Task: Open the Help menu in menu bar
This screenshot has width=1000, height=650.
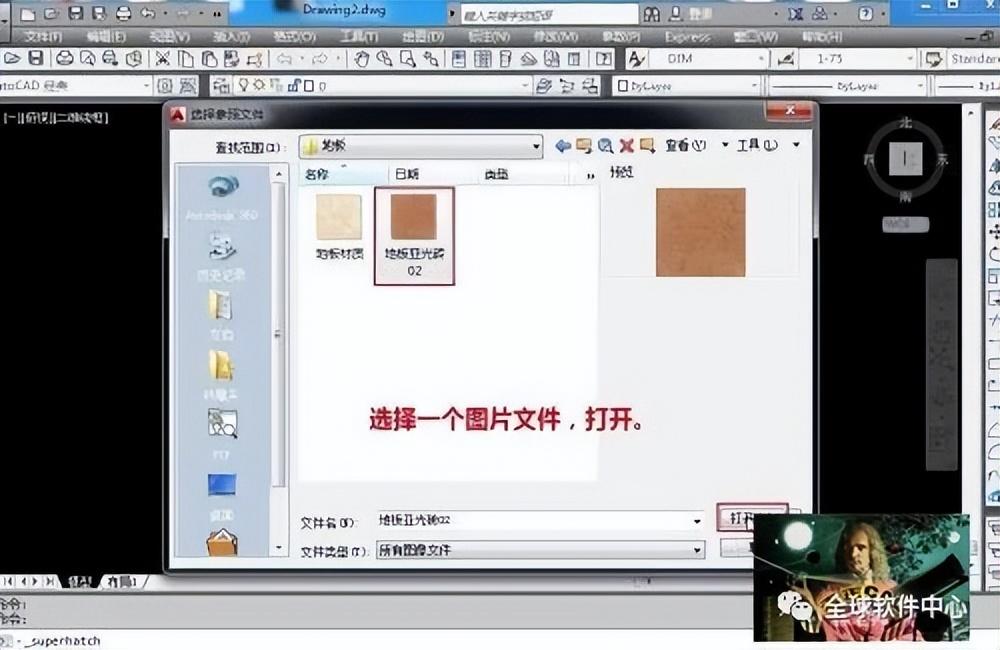Action: 822,37
